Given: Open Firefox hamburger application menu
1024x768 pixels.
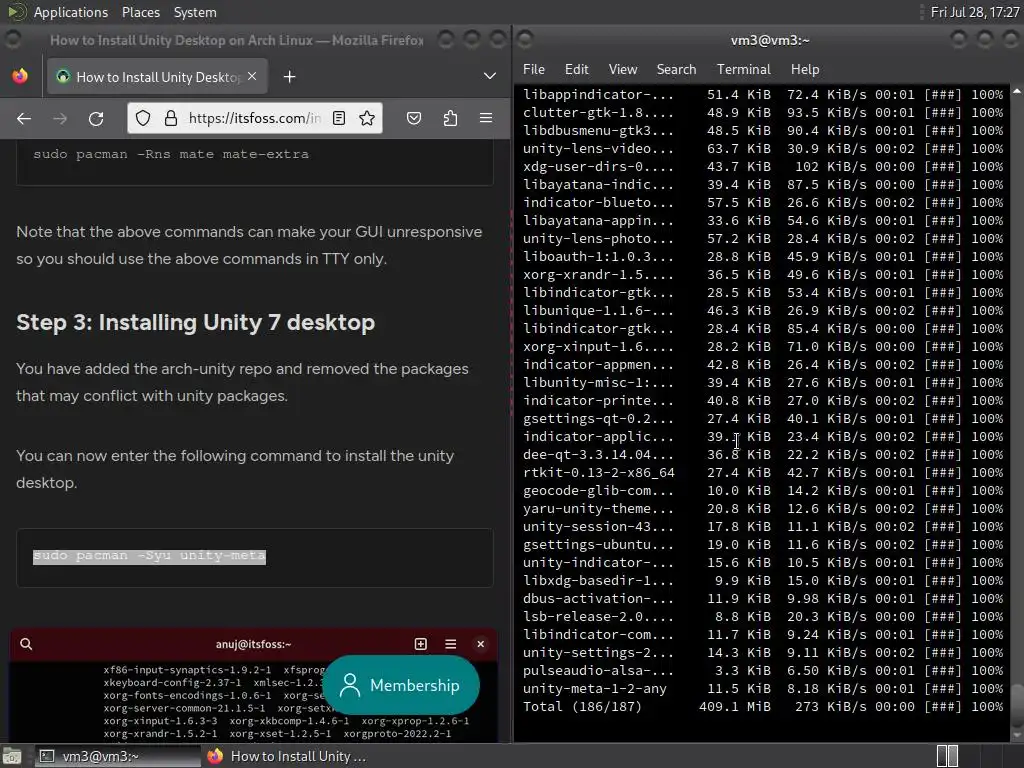Looking at the screenshot, I should tap(486, 118).
